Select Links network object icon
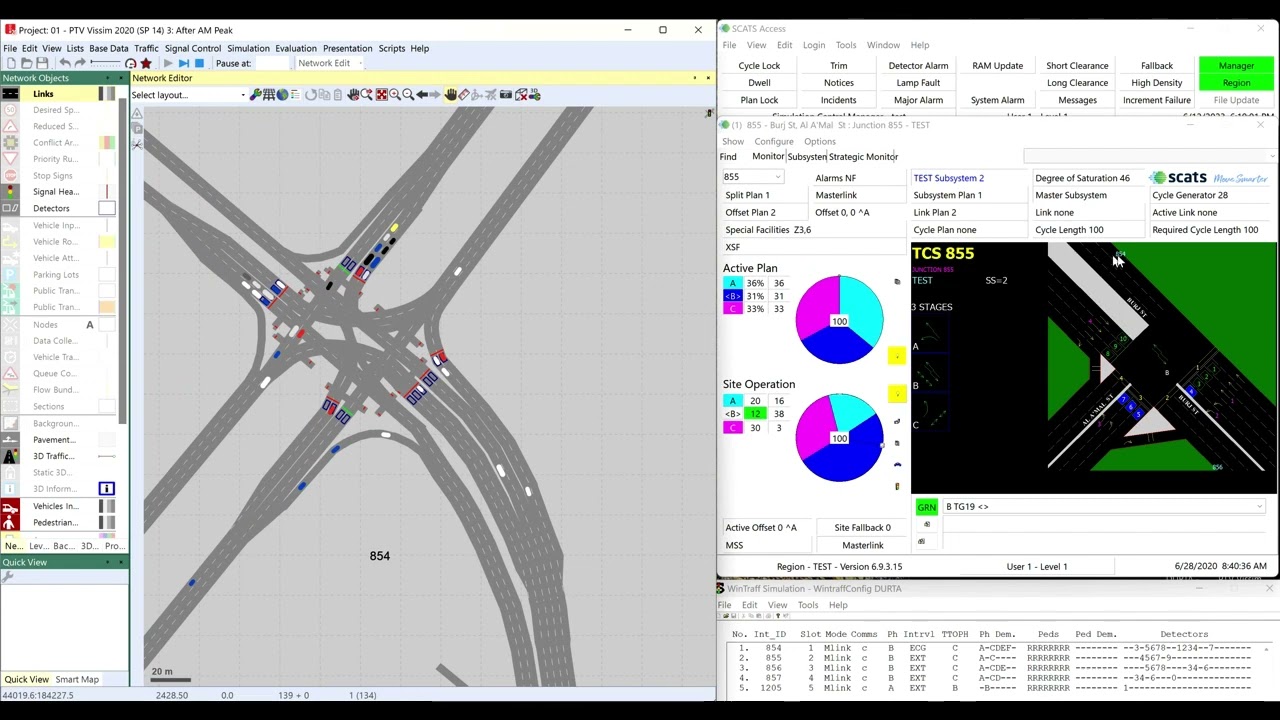Image resolution: width=1280 pixels, height=720 pixels. [x=10, y=94]
